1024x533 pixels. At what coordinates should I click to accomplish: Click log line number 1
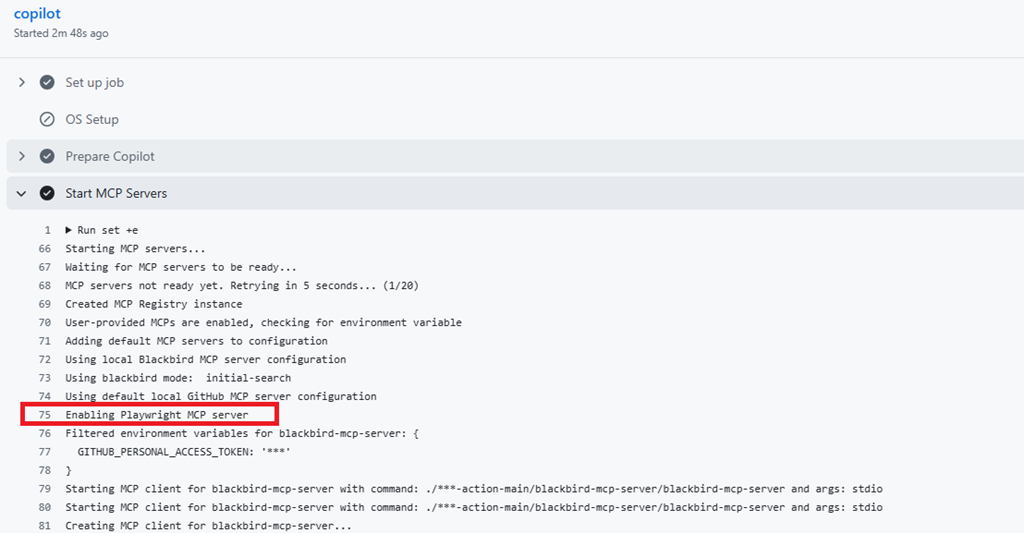click(x=48, y=230)
